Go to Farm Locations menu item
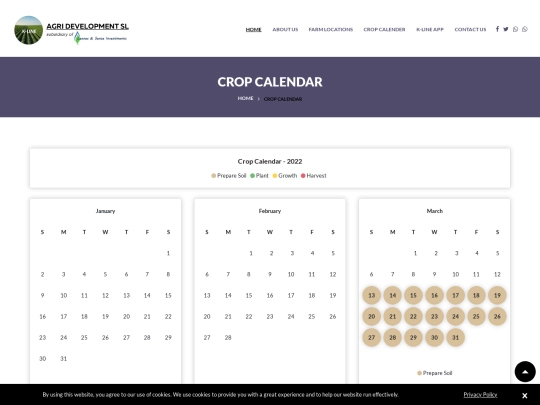This screenshot has width=540, height=405. coord(331,30)
